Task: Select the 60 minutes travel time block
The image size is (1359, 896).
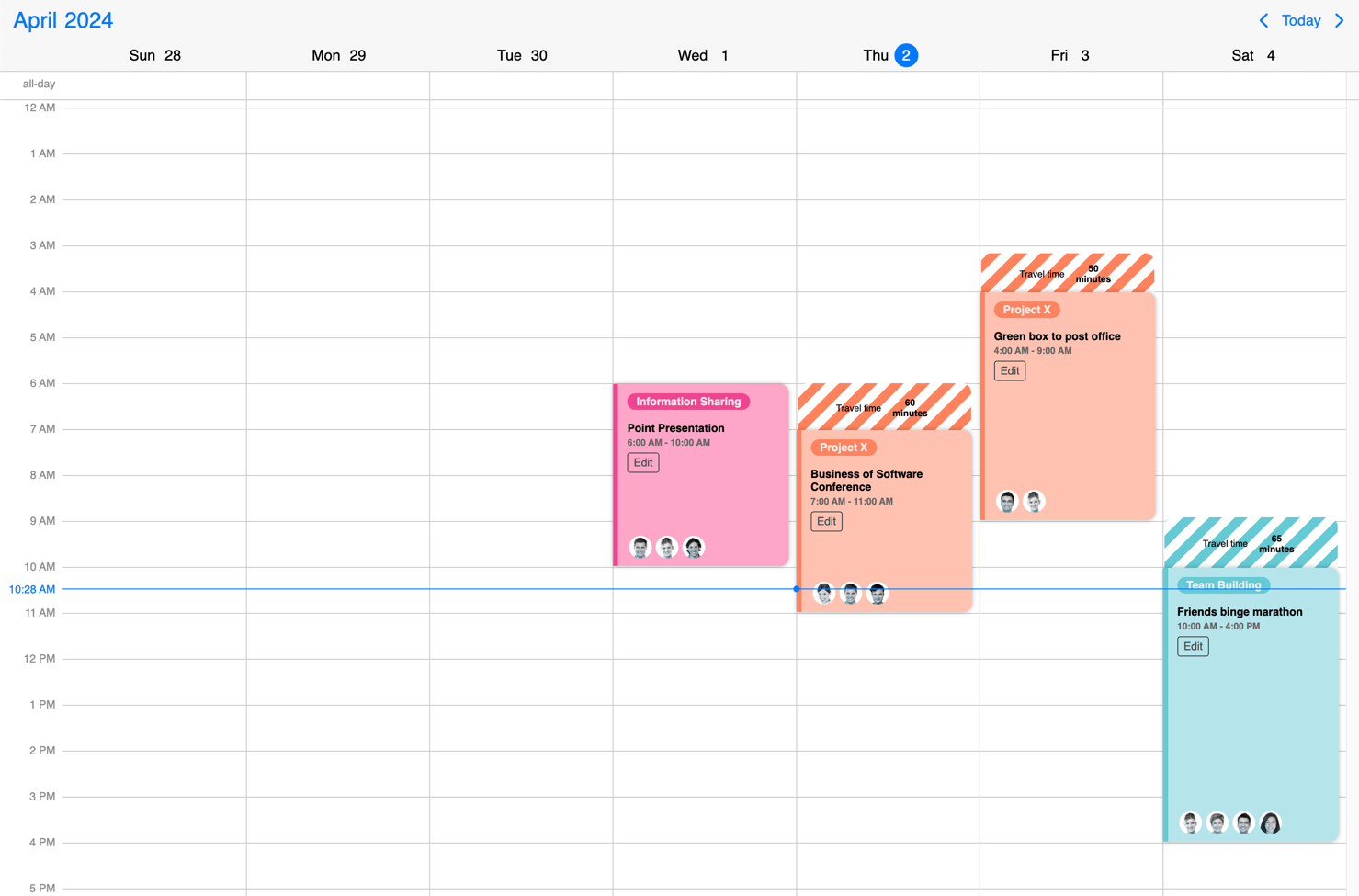Action: (x=884, y=407)
